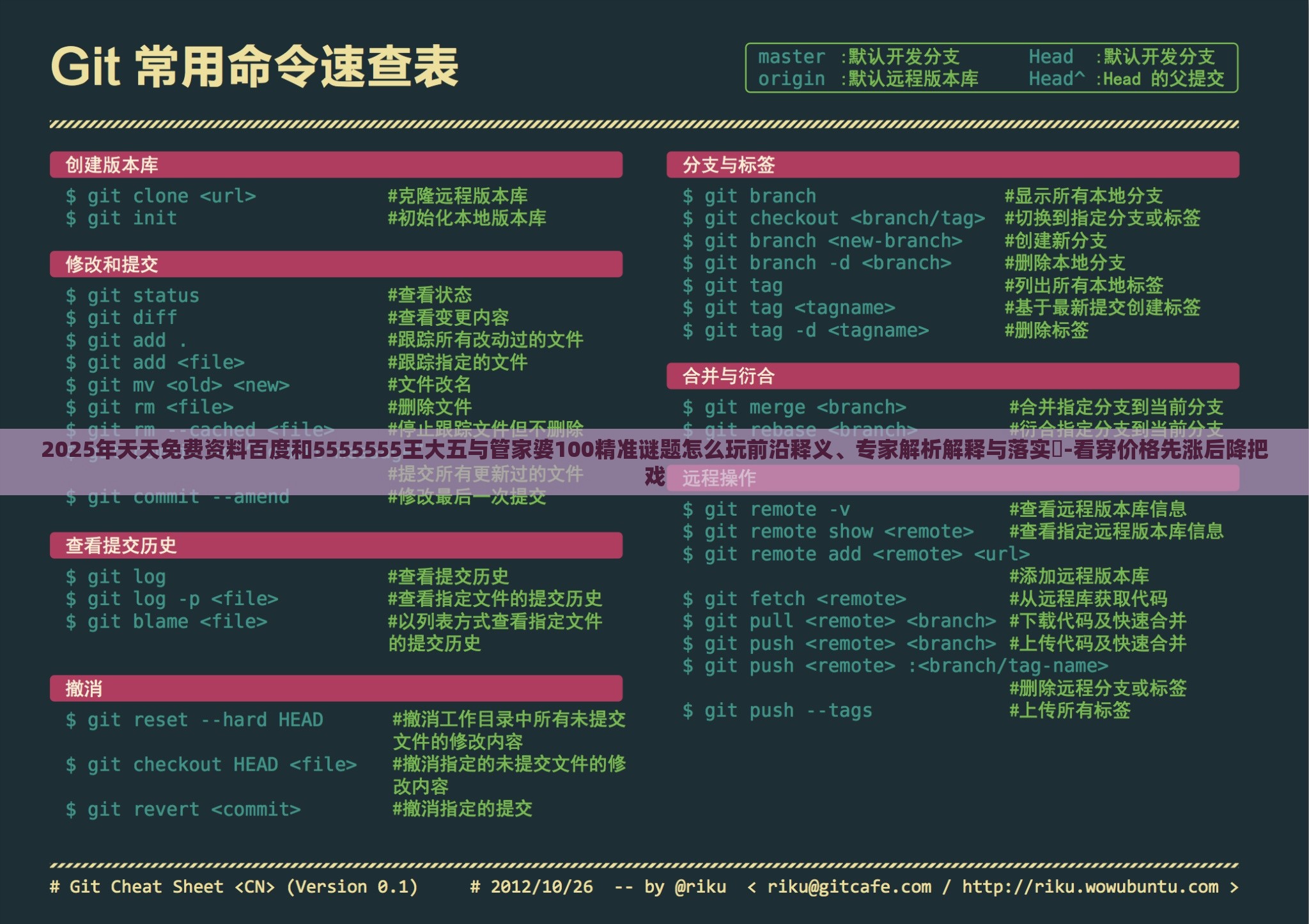Click the comment "#初始化本地版本库"

tap(467, 219)
